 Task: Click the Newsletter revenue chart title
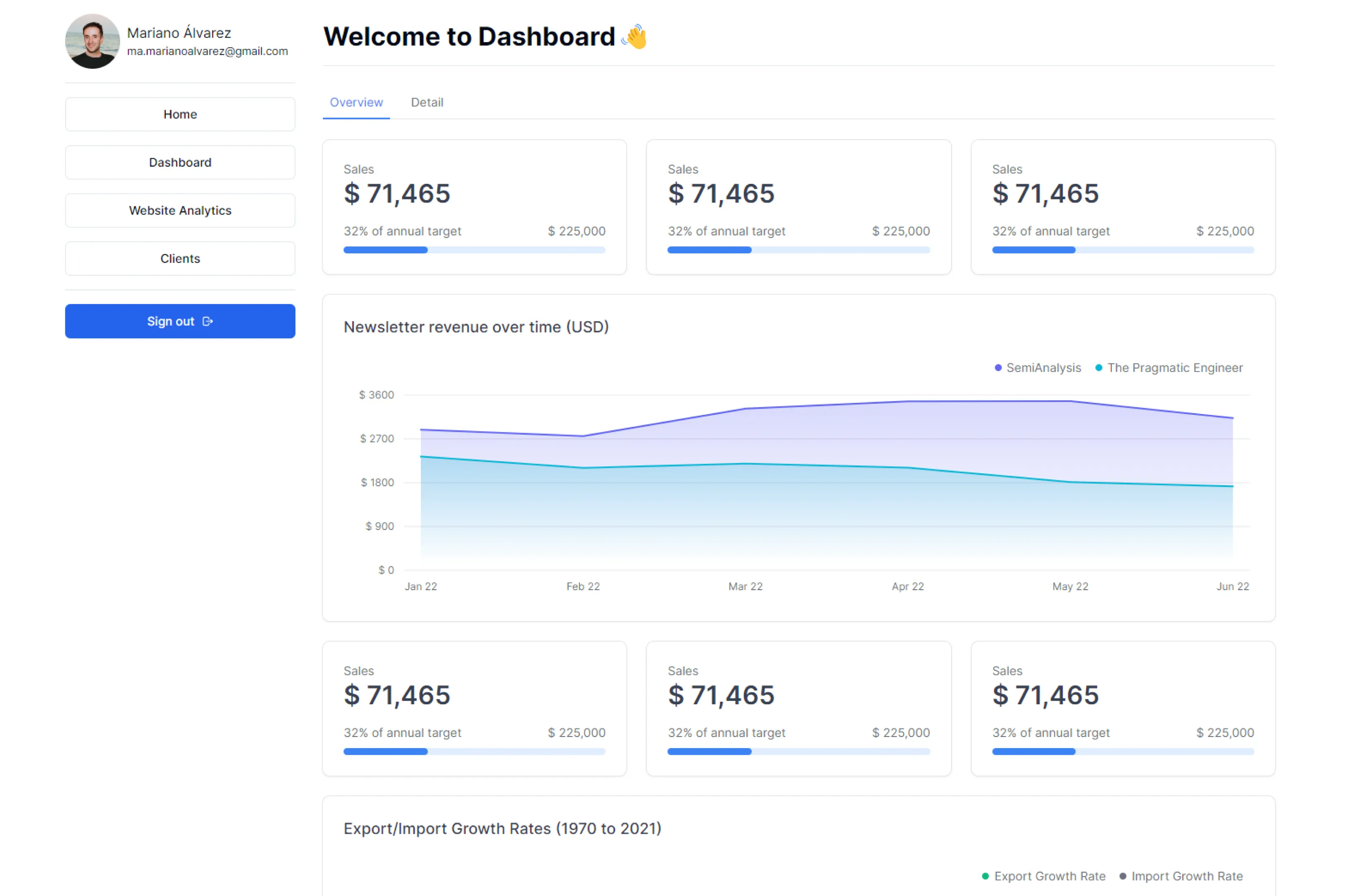pos(476,327)
